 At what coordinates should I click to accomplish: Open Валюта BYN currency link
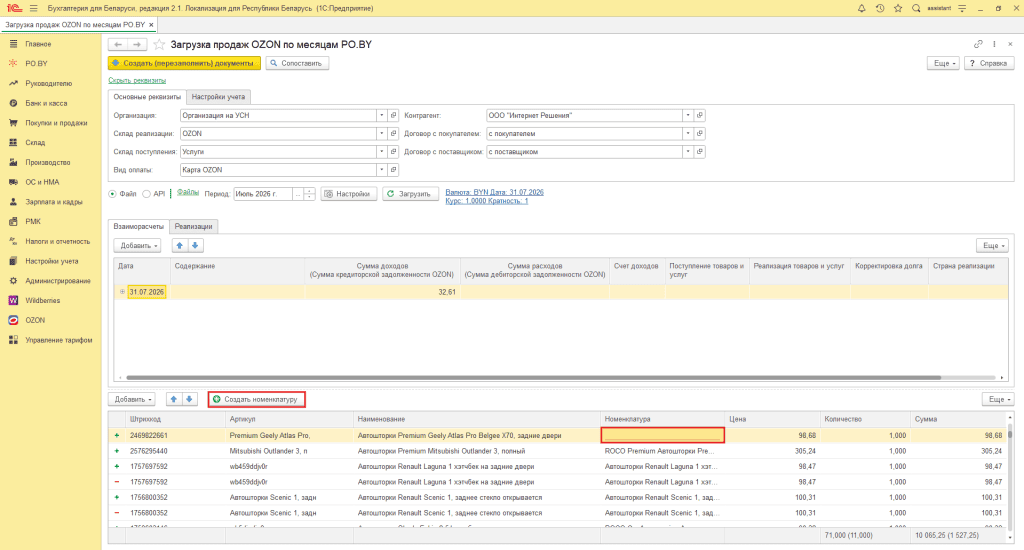pos(494,192)
